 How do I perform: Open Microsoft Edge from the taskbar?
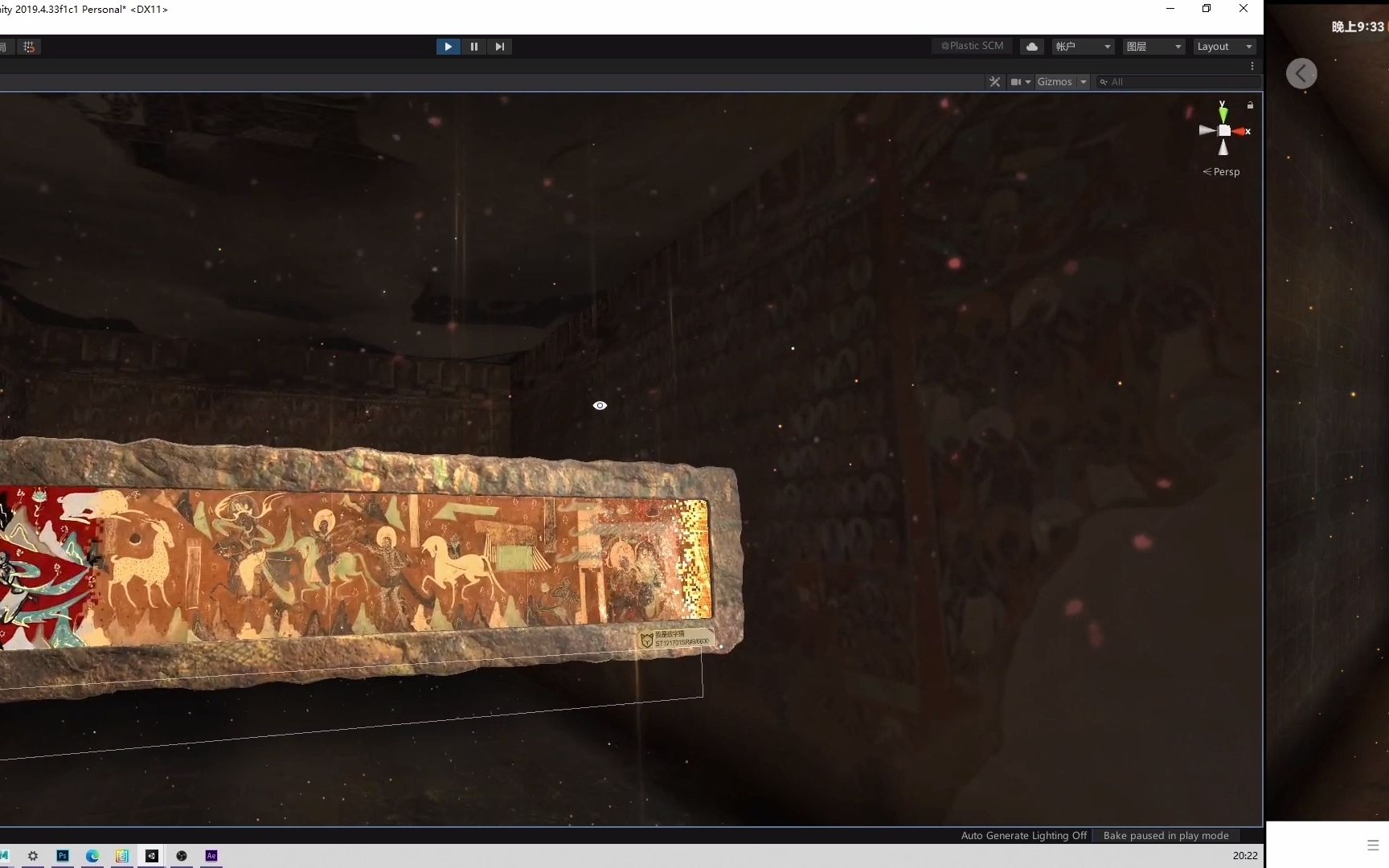(92, 856)
